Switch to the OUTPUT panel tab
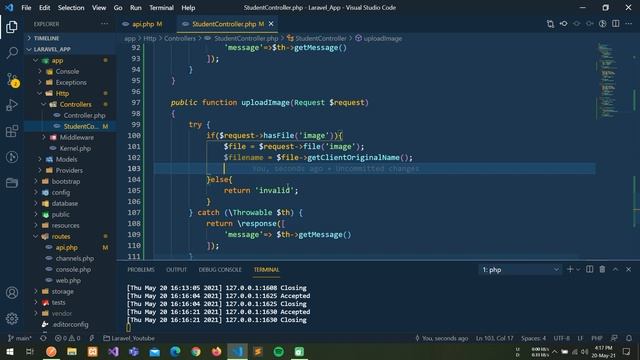This screenshot has width=640, height=360. 176,270
